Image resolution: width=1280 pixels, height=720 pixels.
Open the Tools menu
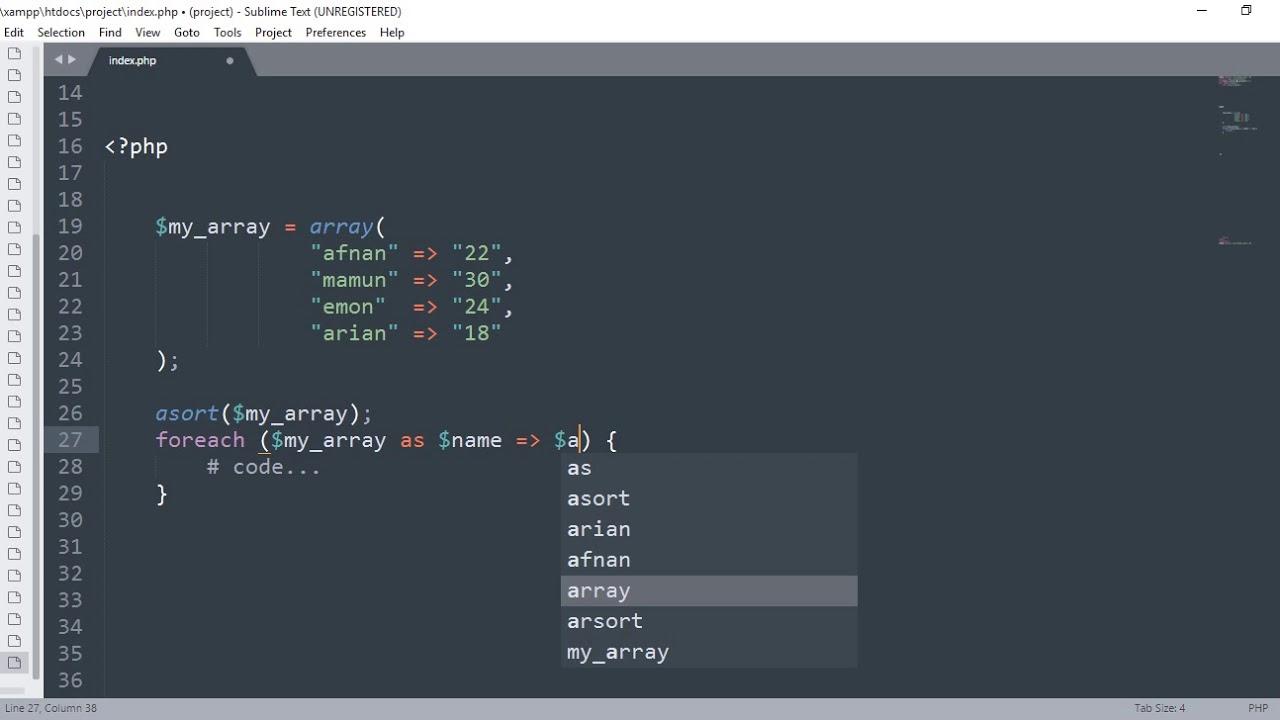227,32
